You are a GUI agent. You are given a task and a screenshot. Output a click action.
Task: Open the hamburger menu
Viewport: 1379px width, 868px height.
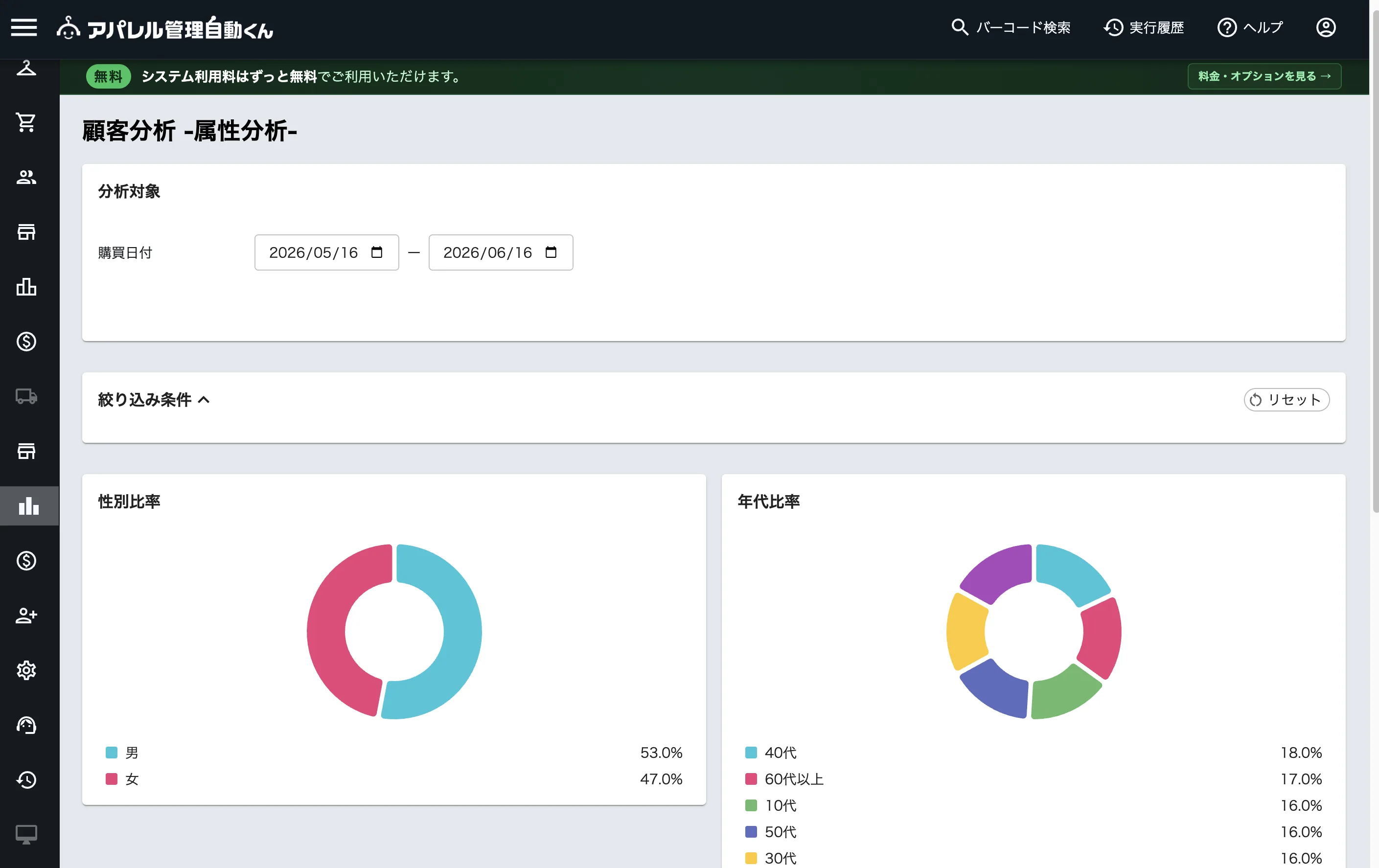click(x=24, y=27)
